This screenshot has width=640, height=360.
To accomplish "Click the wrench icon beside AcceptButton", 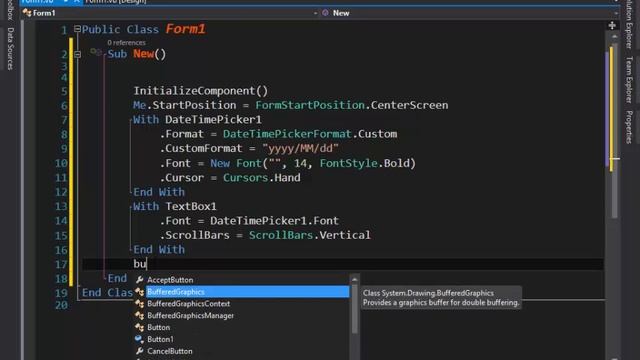I will click(x=140, y=280).
